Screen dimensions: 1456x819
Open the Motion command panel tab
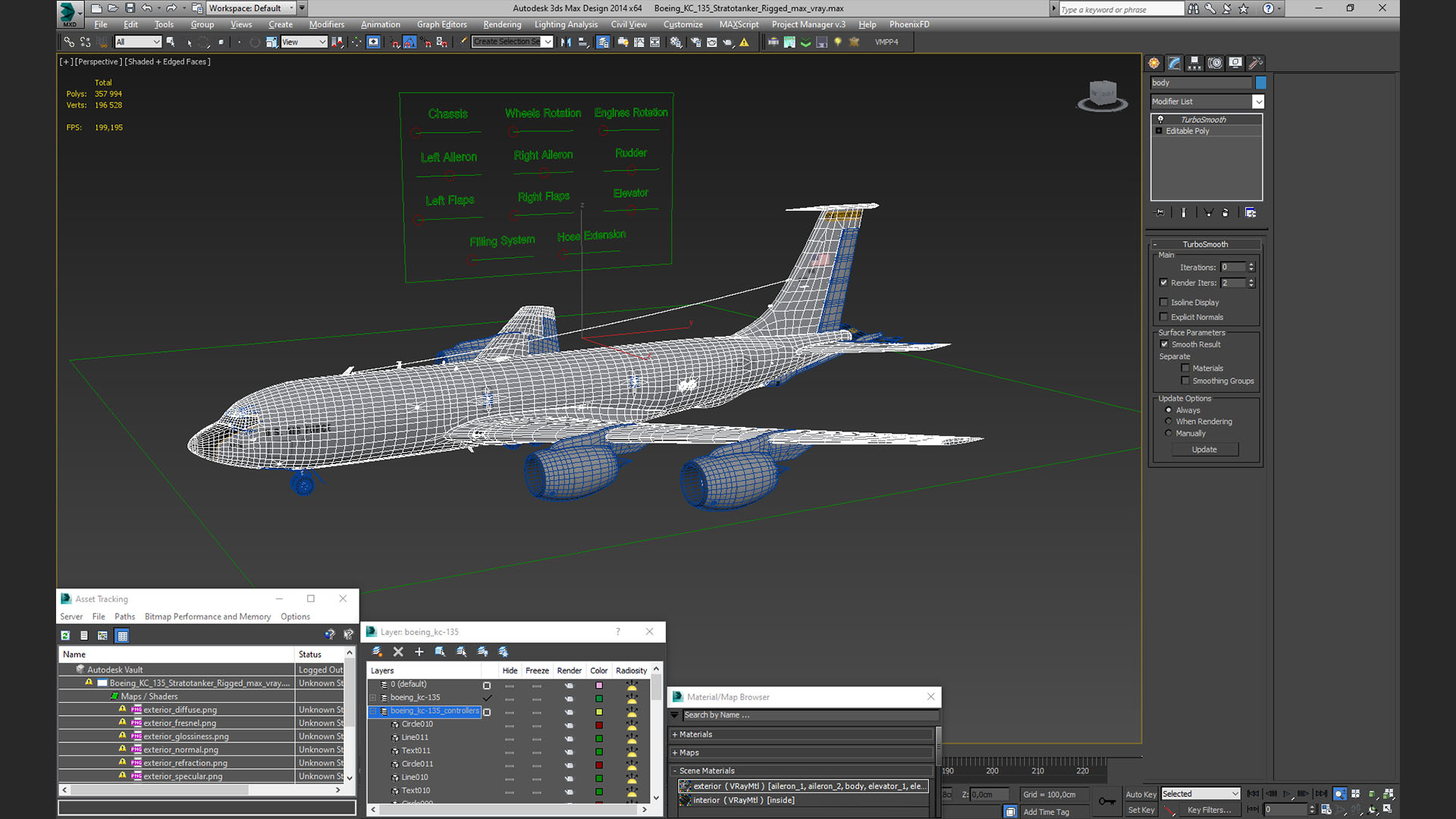[1215, 63]
